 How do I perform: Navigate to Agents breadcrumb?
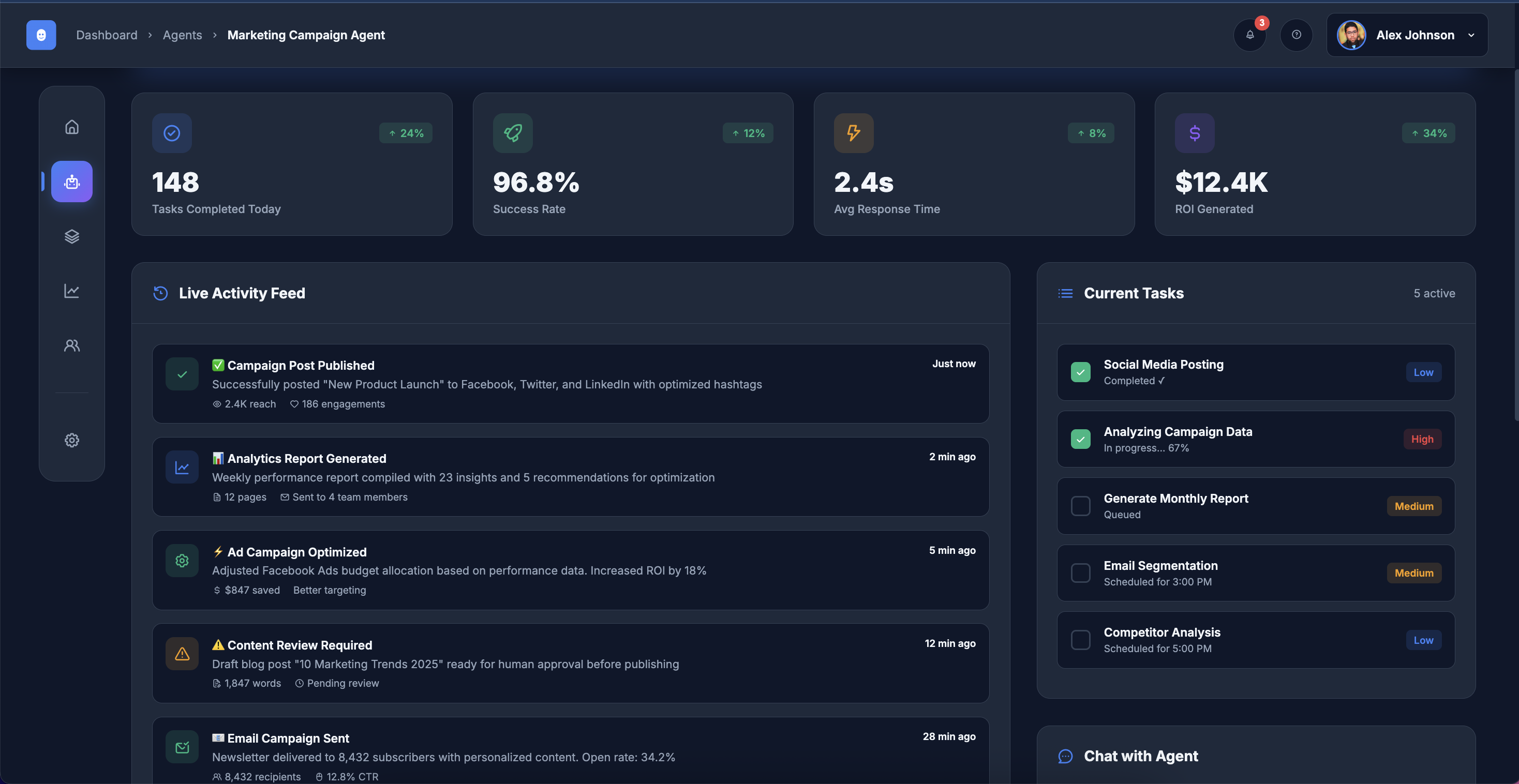182,35
